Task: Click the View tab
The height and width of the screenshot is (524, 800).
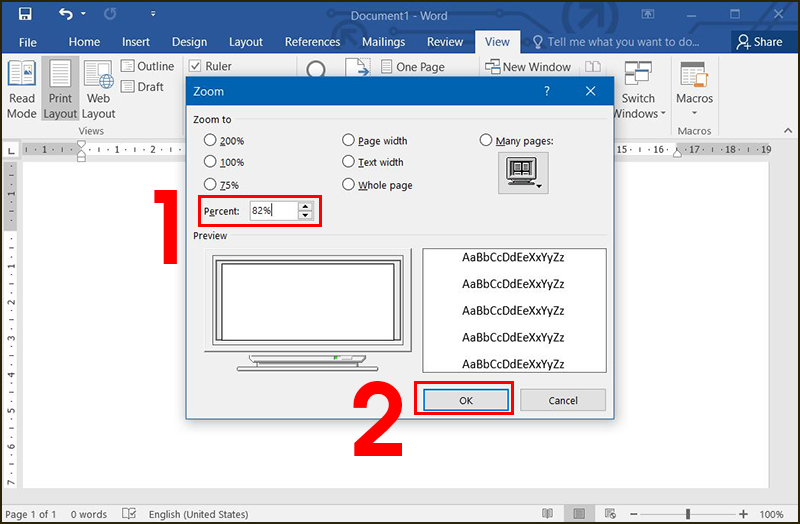Action: [497, 42]
